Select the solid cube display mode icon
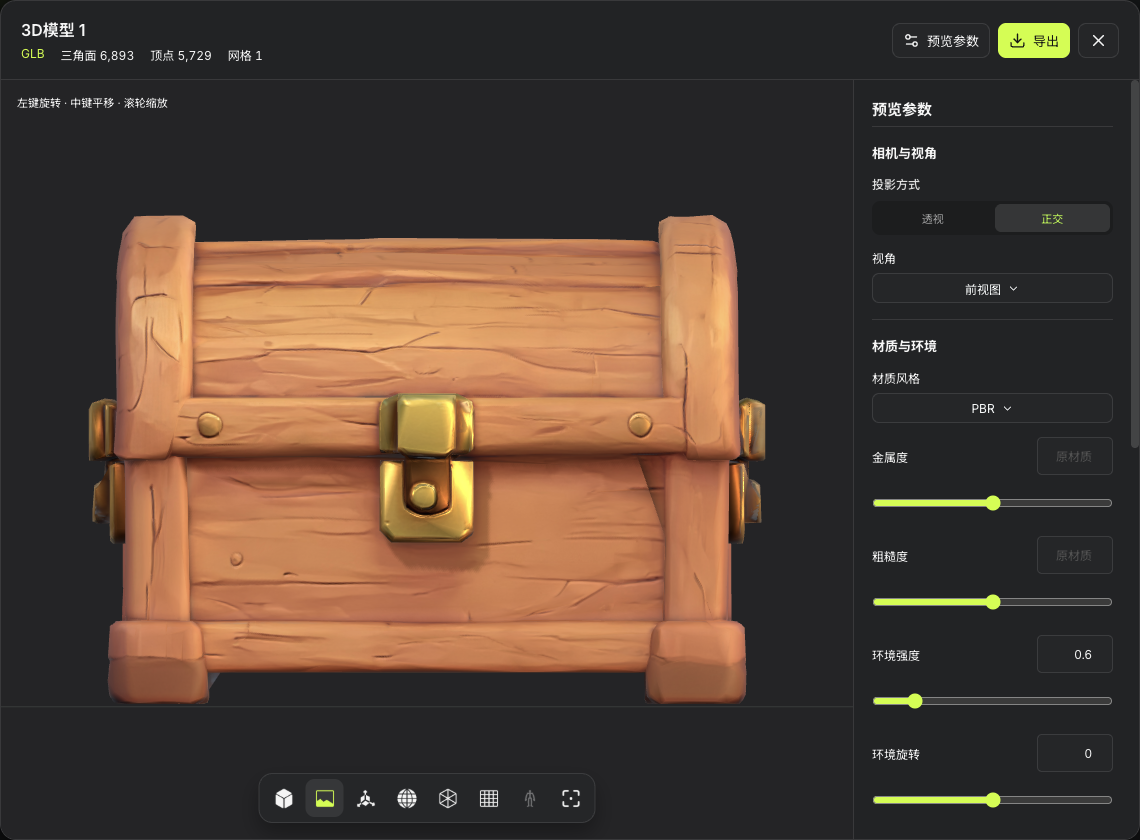The image size is (1140, 840). [284, 799]
